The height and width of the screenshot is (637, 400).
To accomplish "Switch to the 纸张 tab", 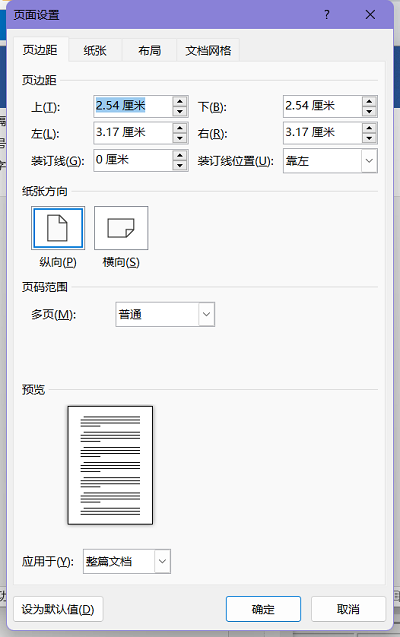I will coord(95,50).
